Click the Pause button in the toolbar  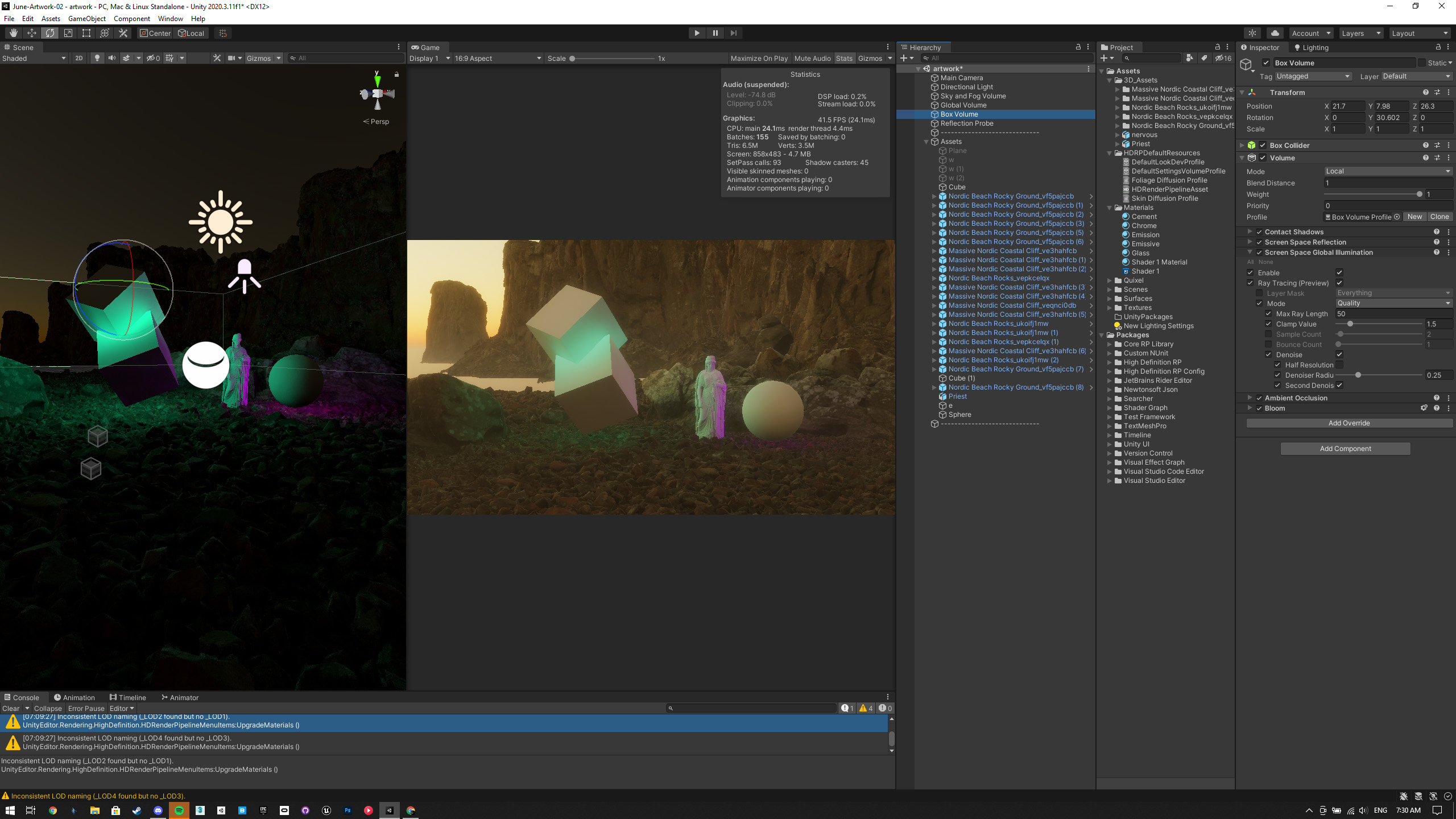[715, 32]
